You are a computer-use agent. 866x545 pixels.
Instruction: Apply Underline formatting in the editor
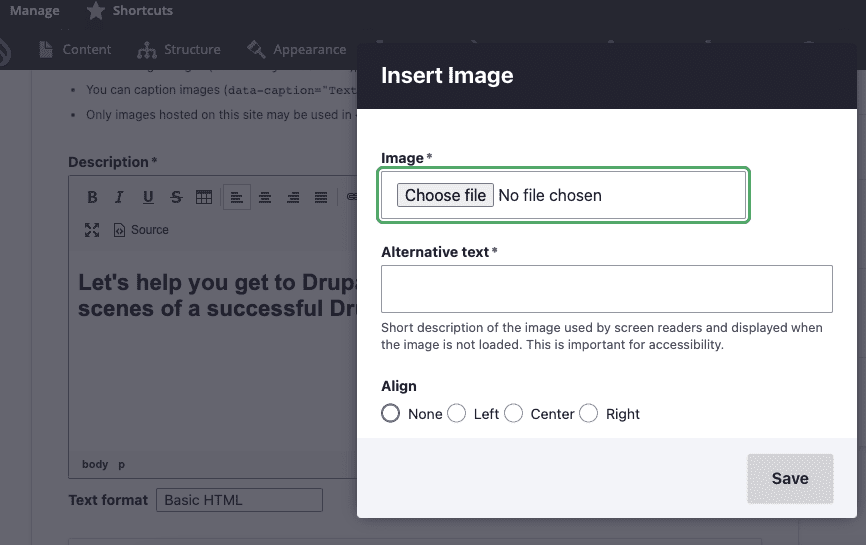point(148,197)
